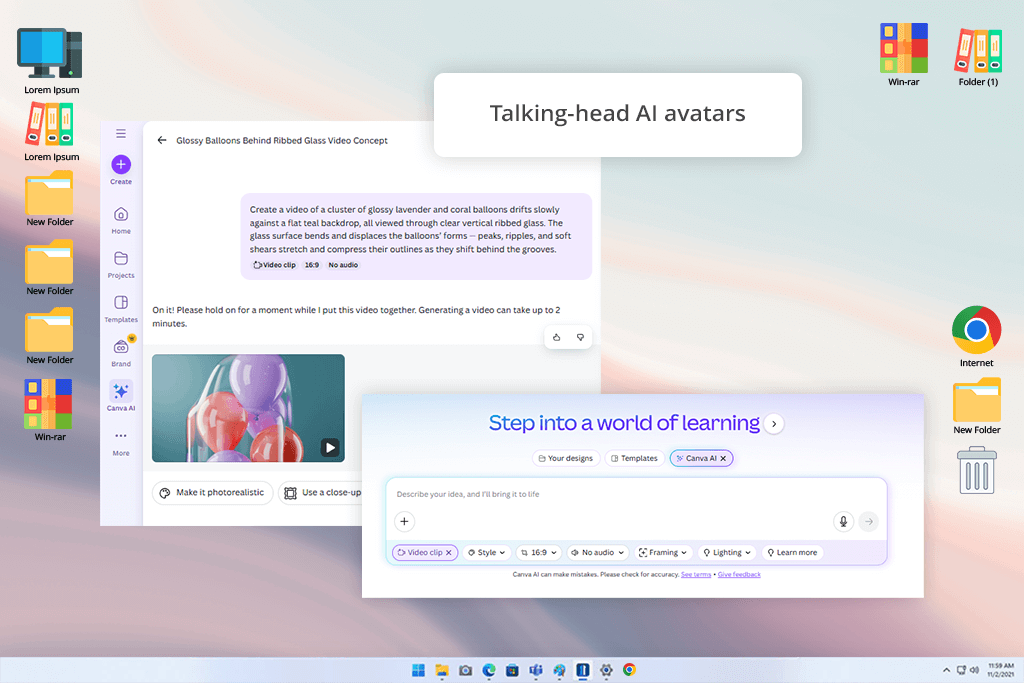Open Projects in the Canva sidebar
Screen dimensions: 1024x683
(121, 264)
